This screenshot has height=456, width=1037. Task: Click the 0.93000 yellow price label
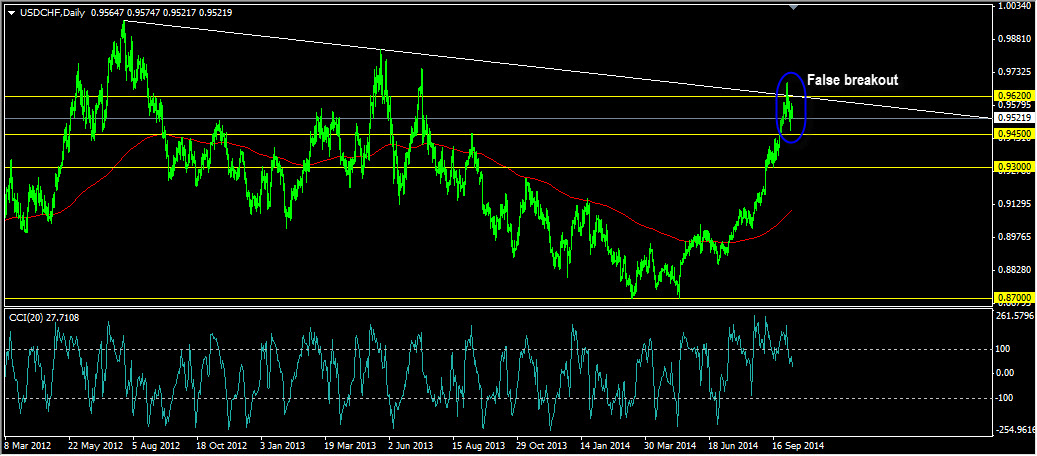pyautogui.click(x=1013, y=167)
